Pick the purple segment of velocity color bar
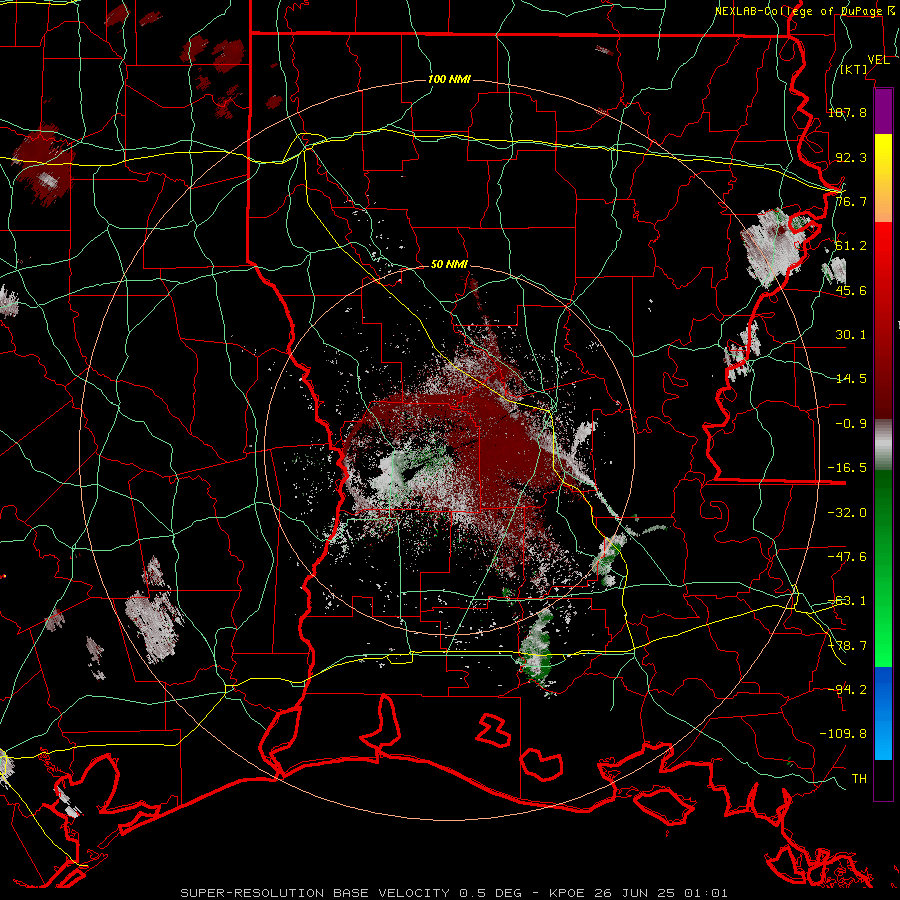Image resolution: width=900 pixels, height=900 pixels. click(883, 111)
